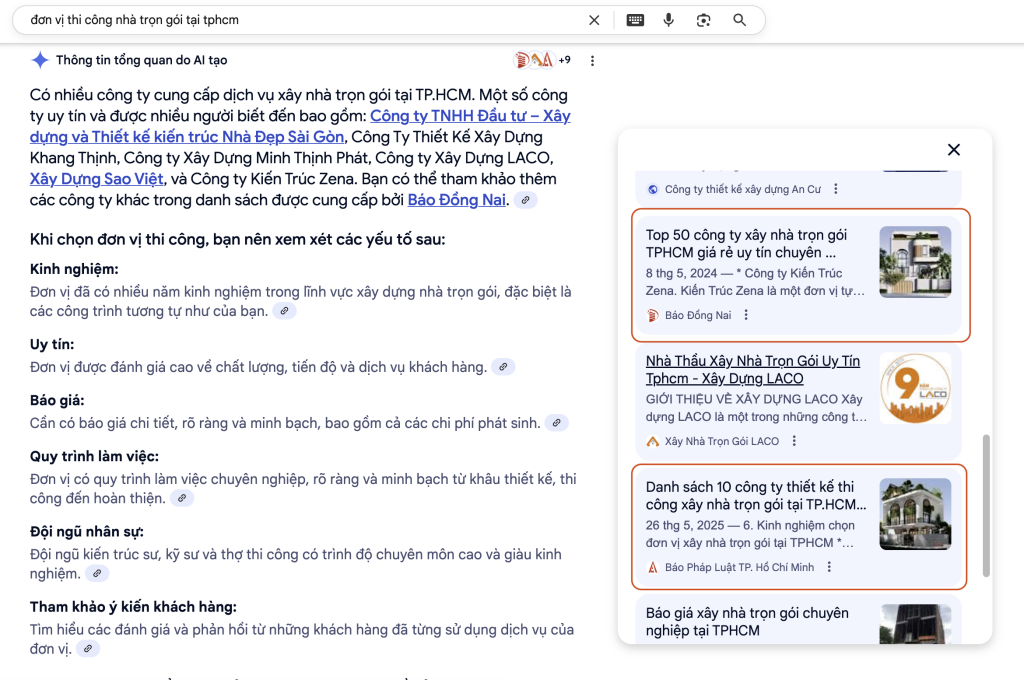Open Nhà Thầu Xây Nhà Trọn Gói LACO result
1024x680 pixels.
(752, 370)
